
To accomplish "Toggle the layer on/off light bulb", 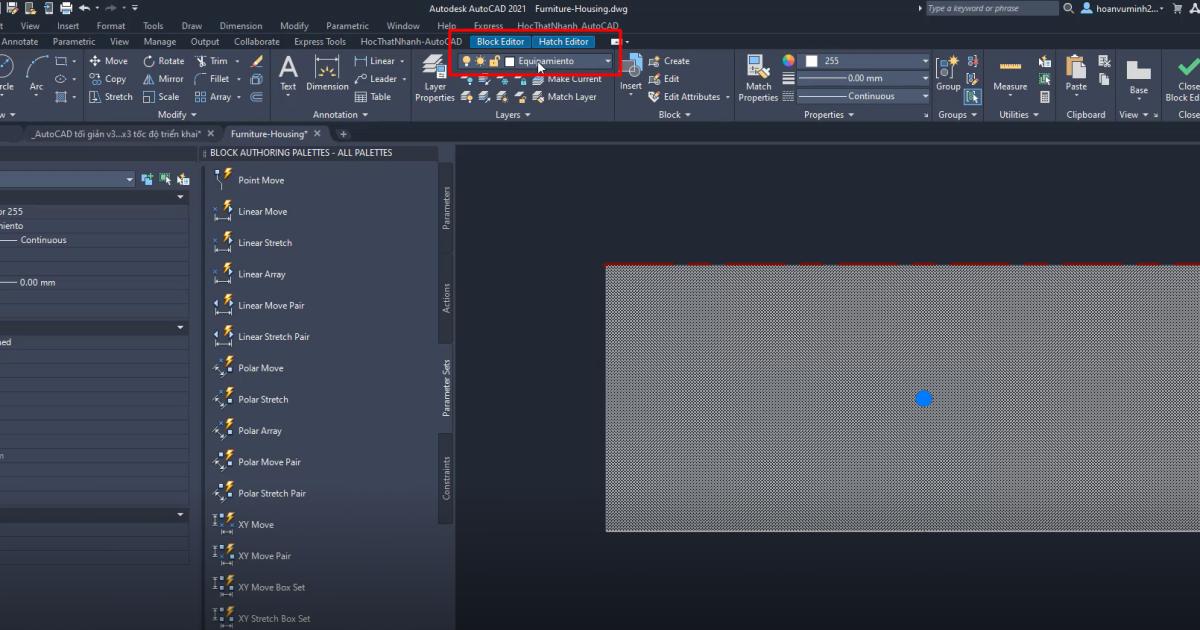I will pos(466,61).
